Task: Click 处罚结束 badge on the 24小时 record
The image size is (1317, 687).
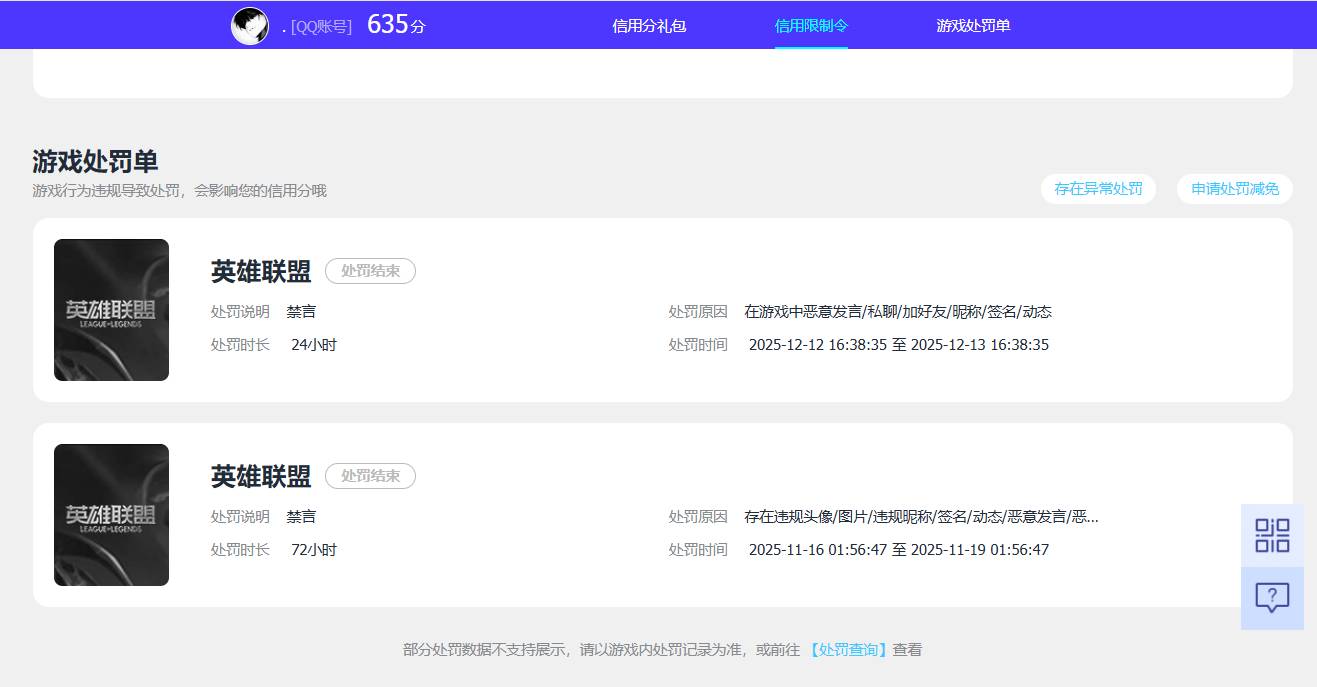Action: (x=370, y=271)
